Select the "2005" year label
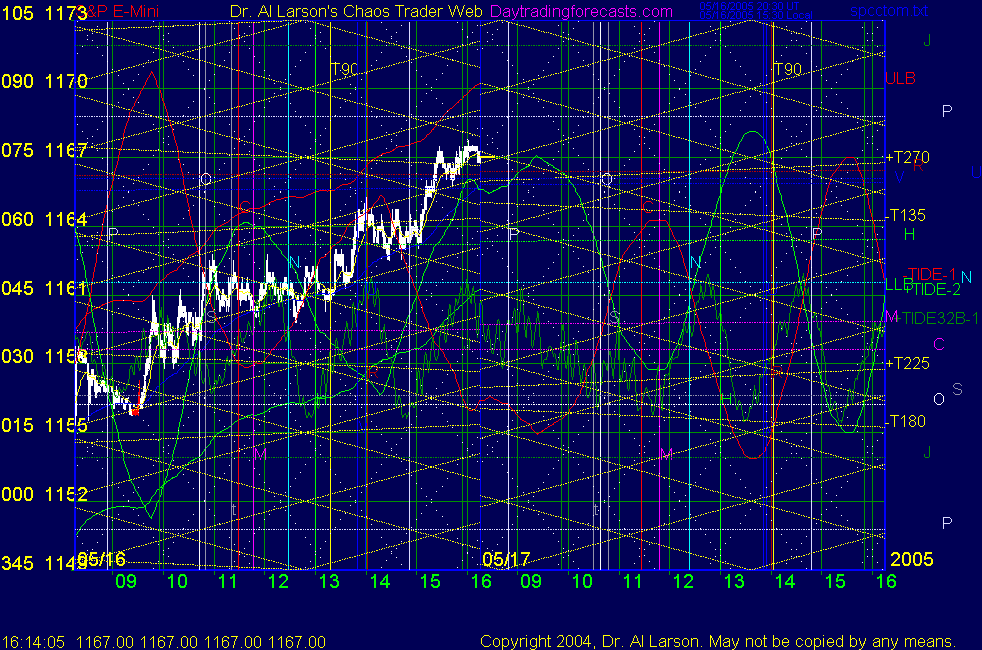This screenshot has height=650, width=982. 912,559
